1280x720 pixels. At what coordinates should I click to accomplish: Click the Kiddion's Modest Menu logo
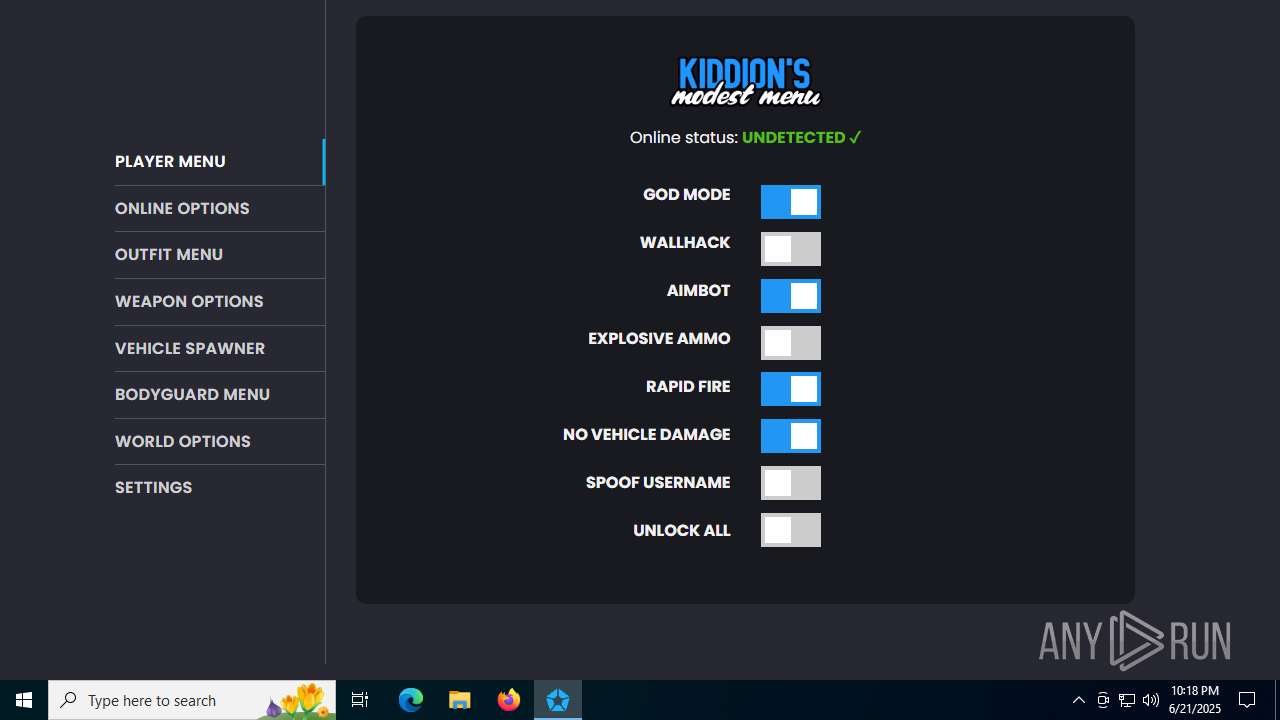tap(745, 82)
